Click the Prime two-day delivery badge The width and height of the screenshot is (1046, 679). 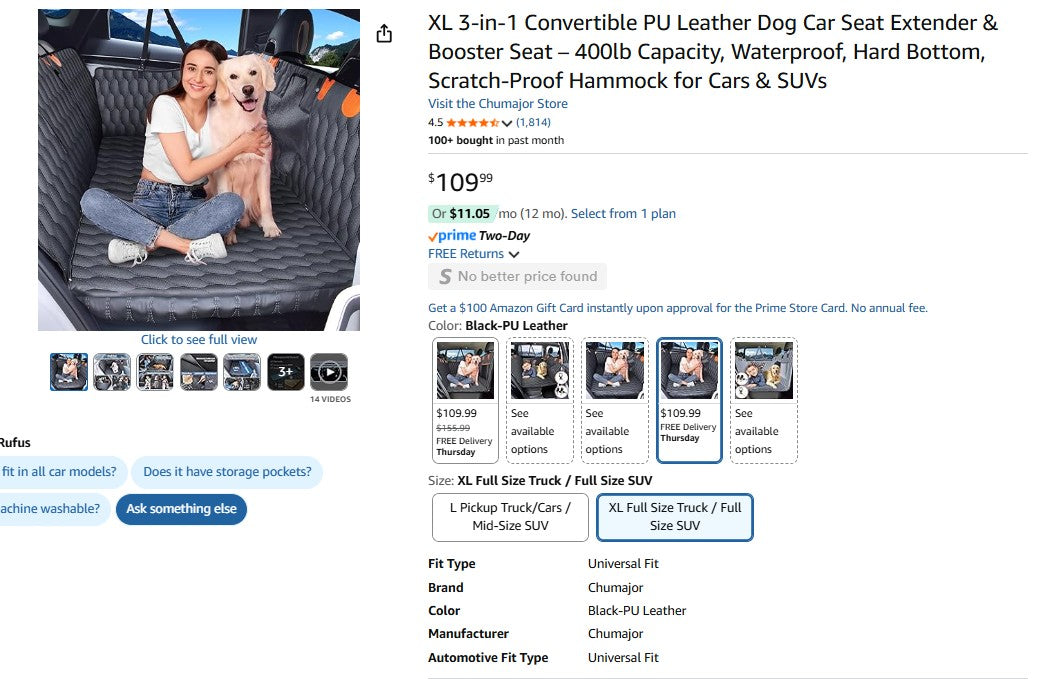point(452,236)
